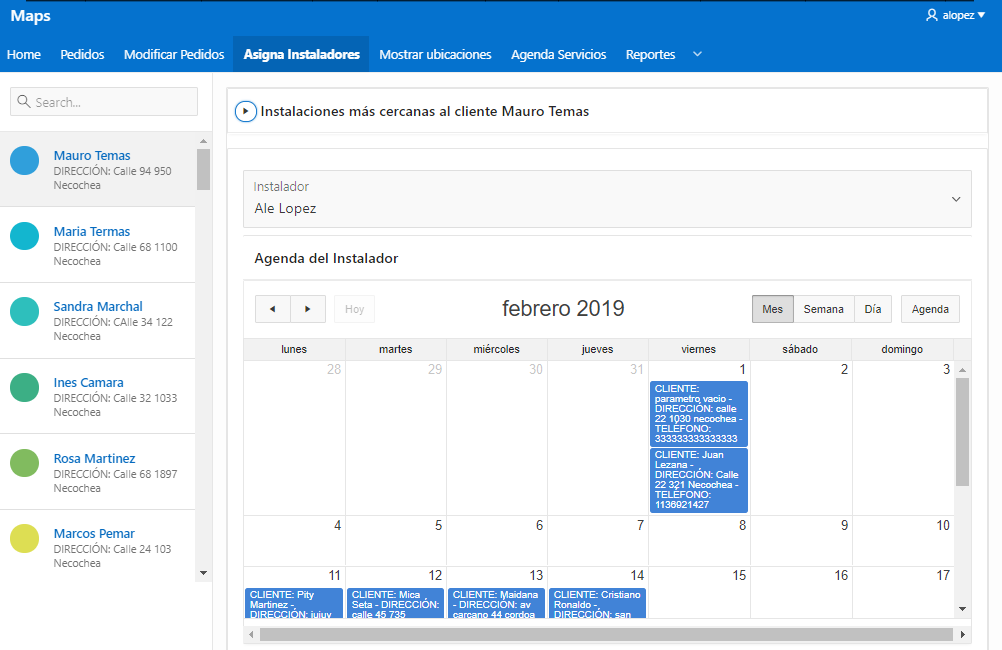Screen dimensions: 1002x650
Task: Expand the navigation overflow chevron next to Reportes
Action: [697, 54]
